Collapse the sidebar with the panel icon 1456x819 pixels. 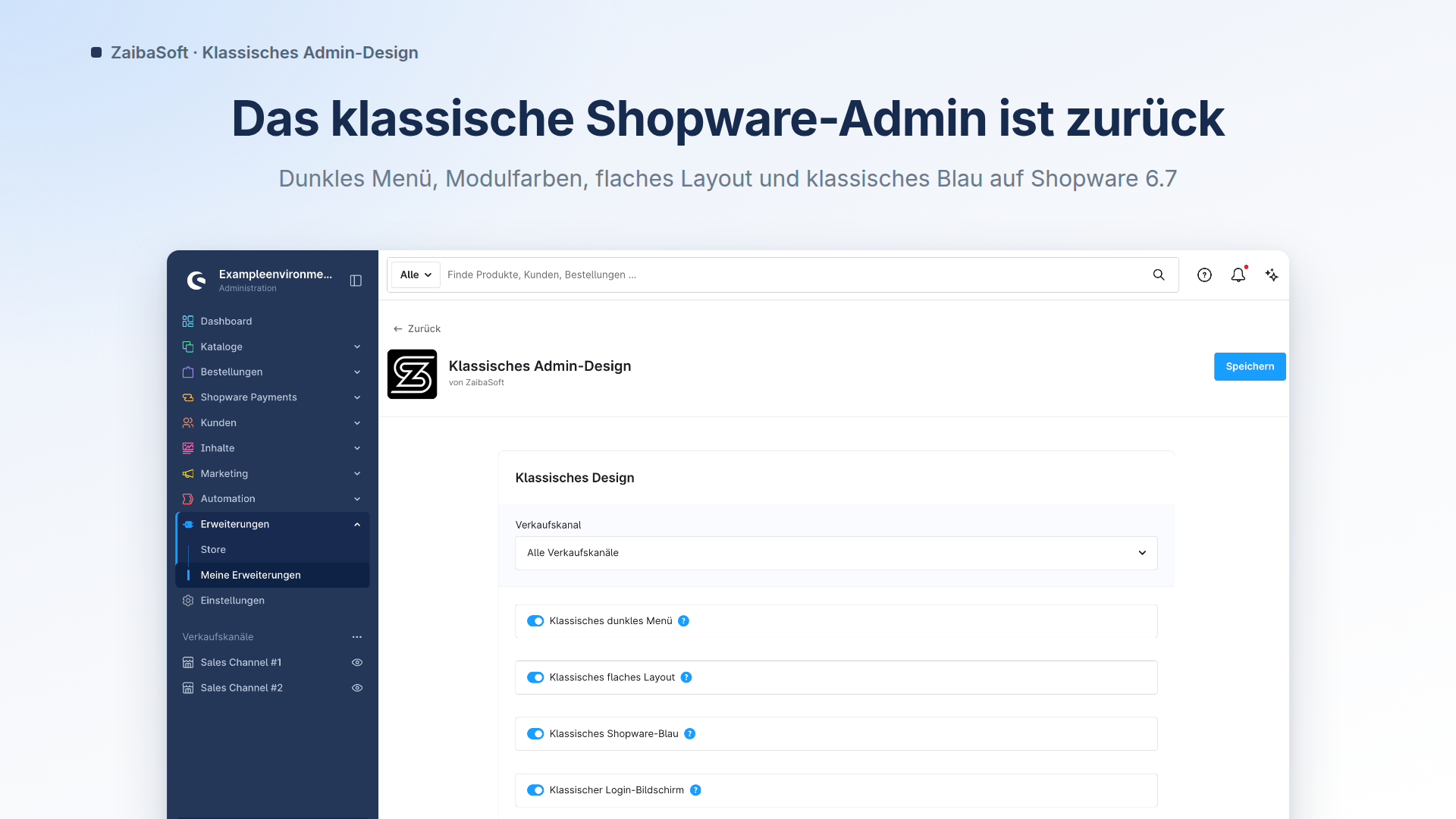pos(356,281)
